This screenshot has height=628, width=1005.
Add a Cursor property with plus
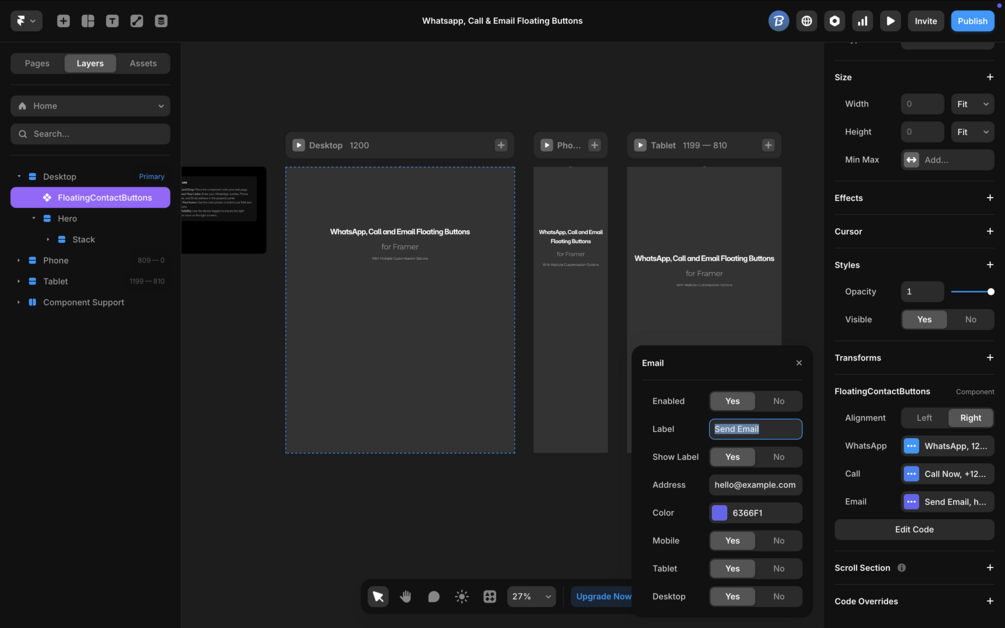point(990,231)
